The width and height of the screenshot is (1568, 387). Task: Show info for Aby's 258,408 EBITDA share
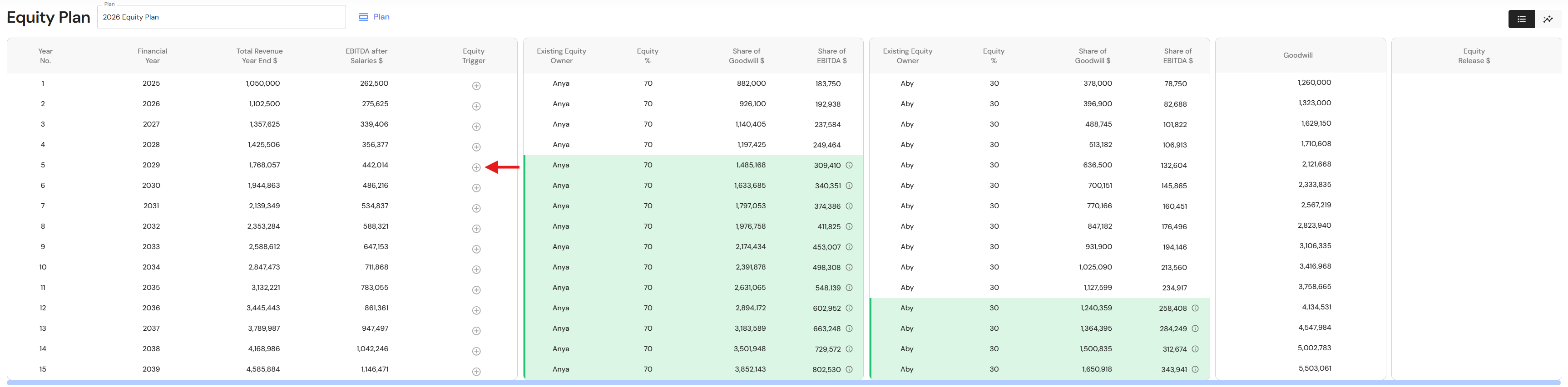pos(1195,308)
